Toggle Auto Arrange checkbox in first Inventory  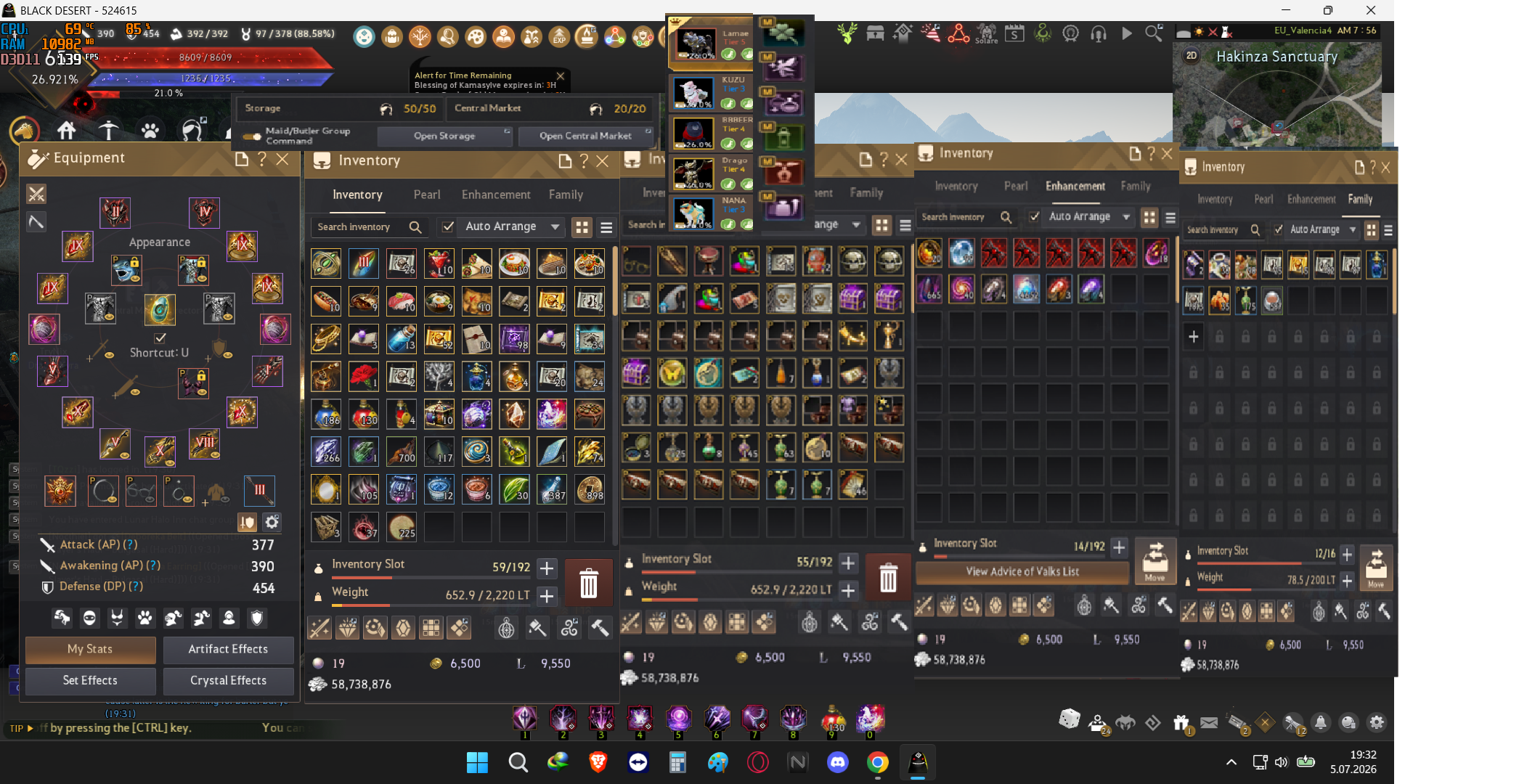[448, 226]
